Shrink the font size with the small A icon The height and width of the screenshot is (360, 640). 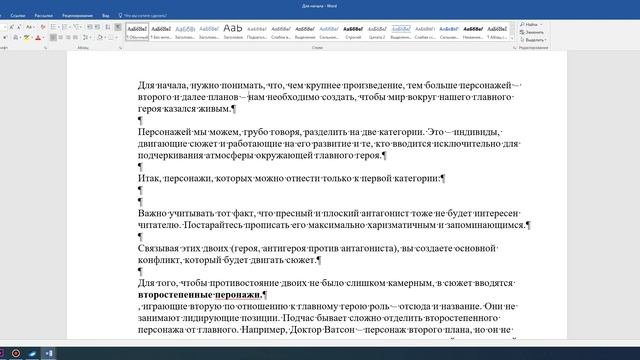point(19,27)
